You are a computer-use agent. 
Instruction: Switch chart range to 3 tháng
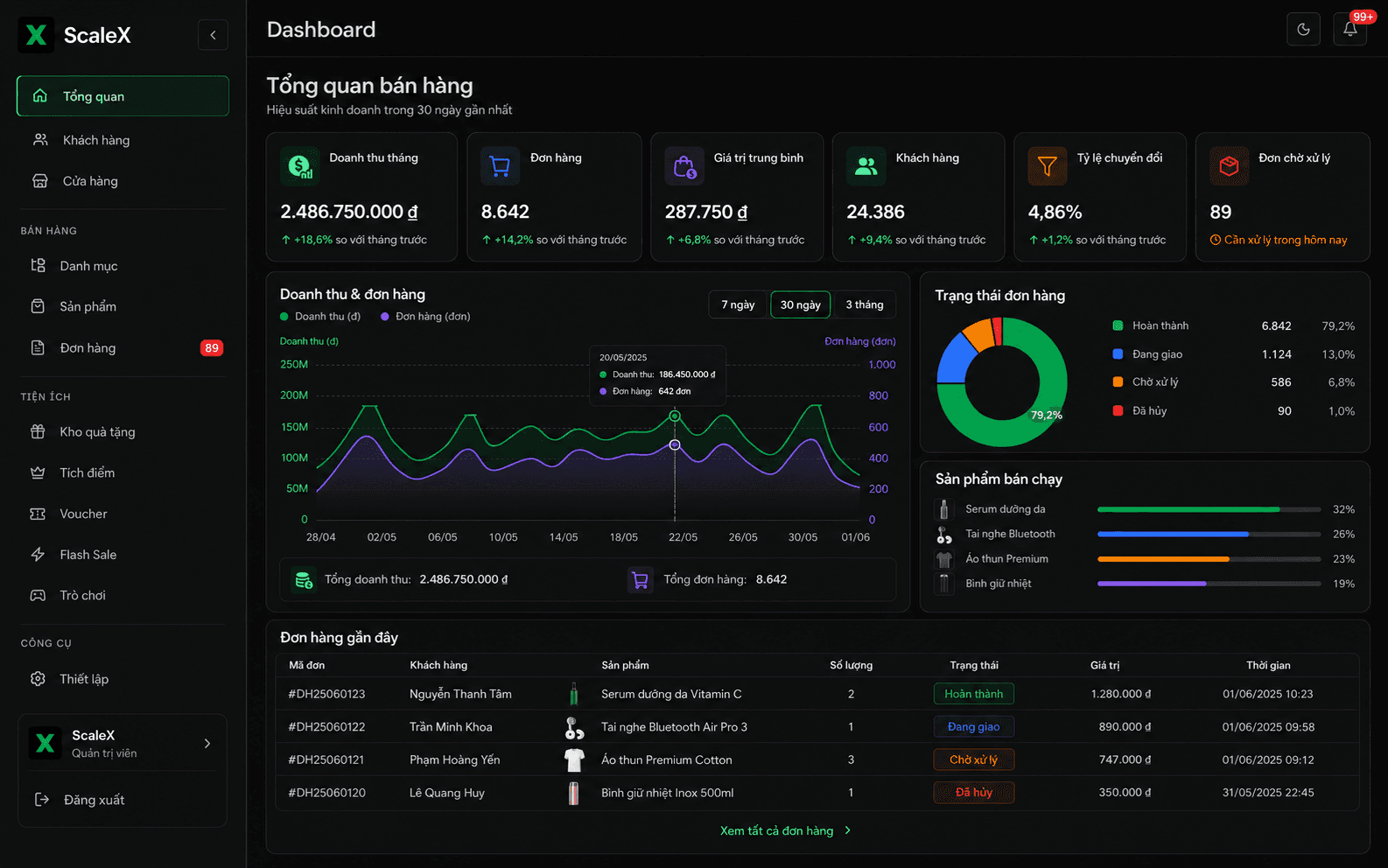[865, 304]
